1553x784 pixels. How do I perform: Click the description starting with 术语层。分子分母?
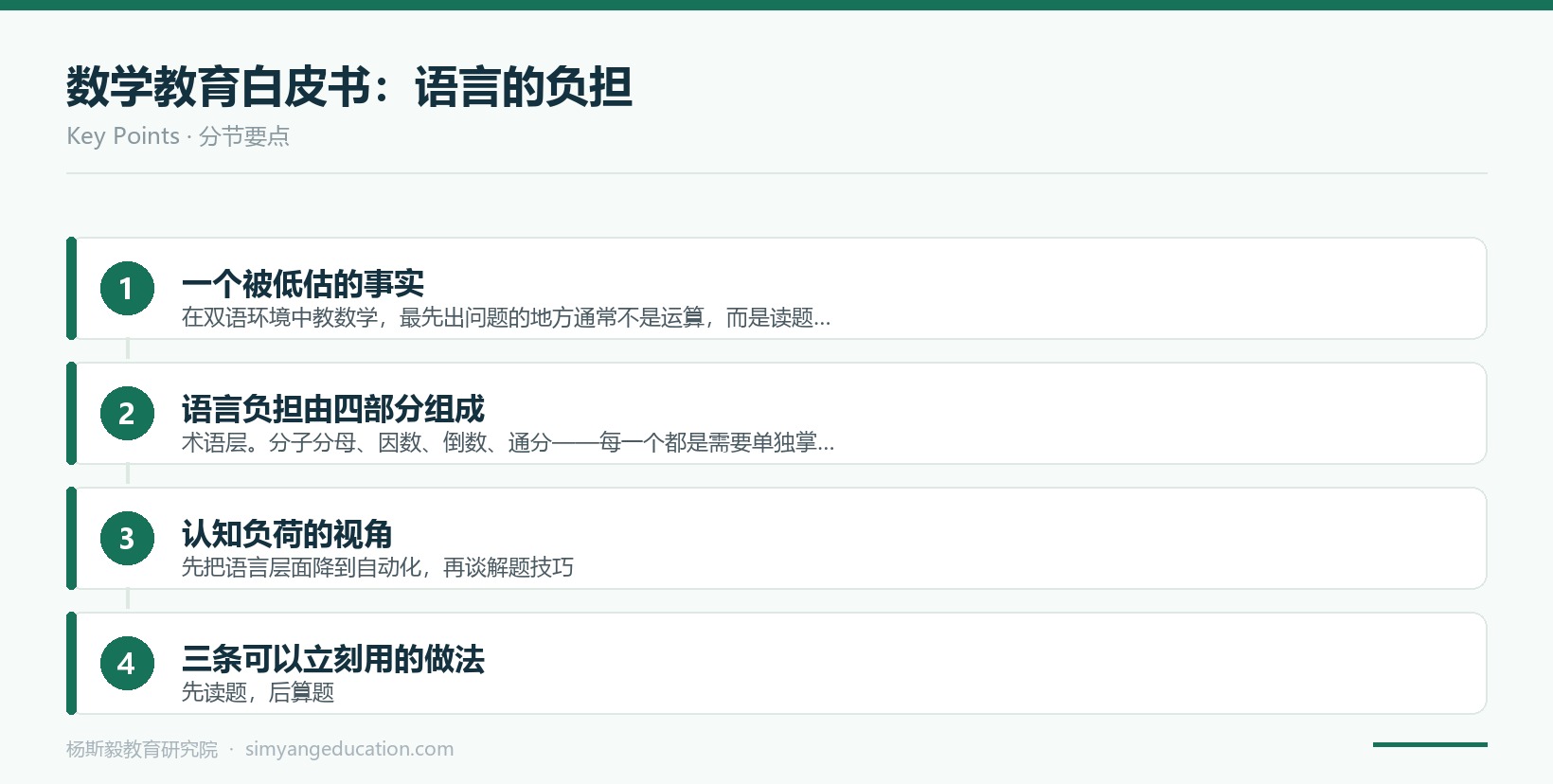coord(508,442)
